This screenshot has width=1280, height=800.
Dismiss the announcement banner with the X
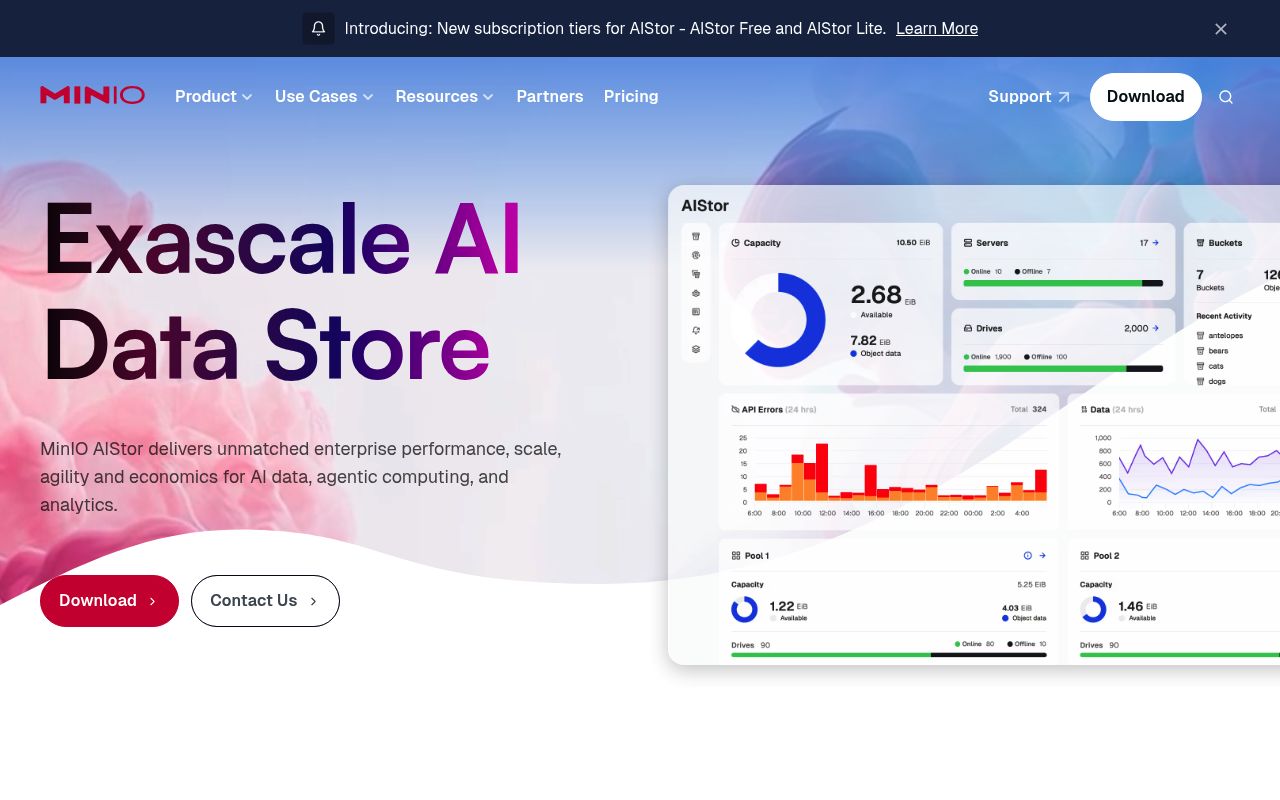(x=1221, y=29)
